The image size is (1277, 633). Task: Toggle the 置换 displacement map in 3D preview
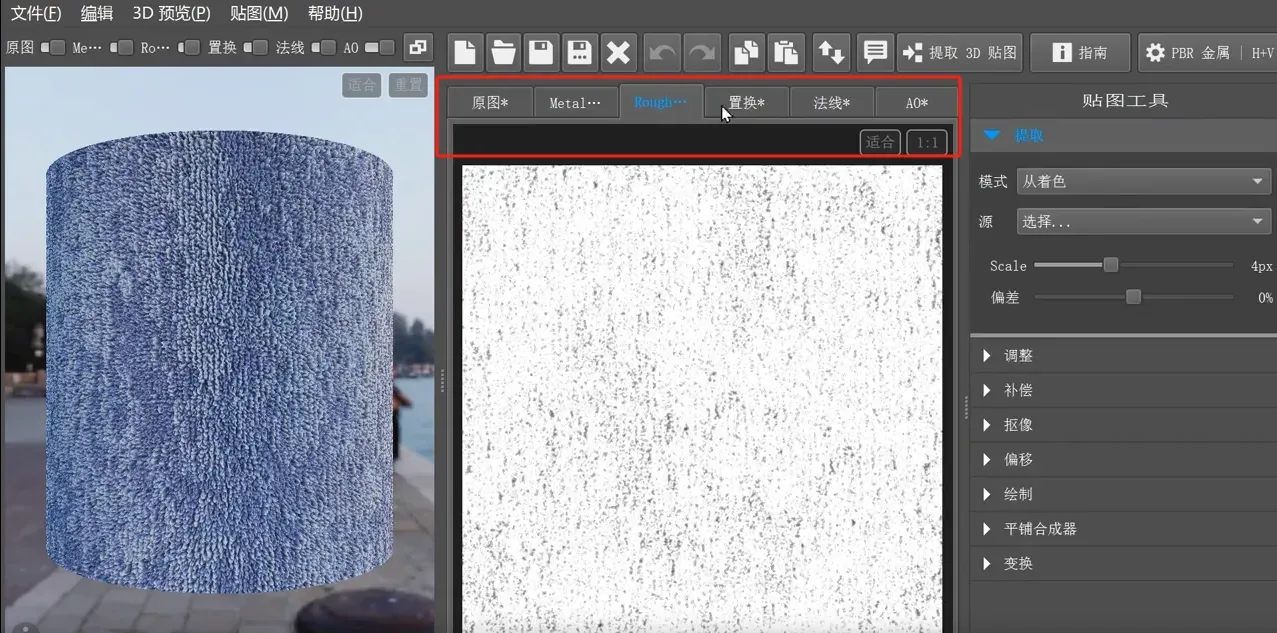256,47
